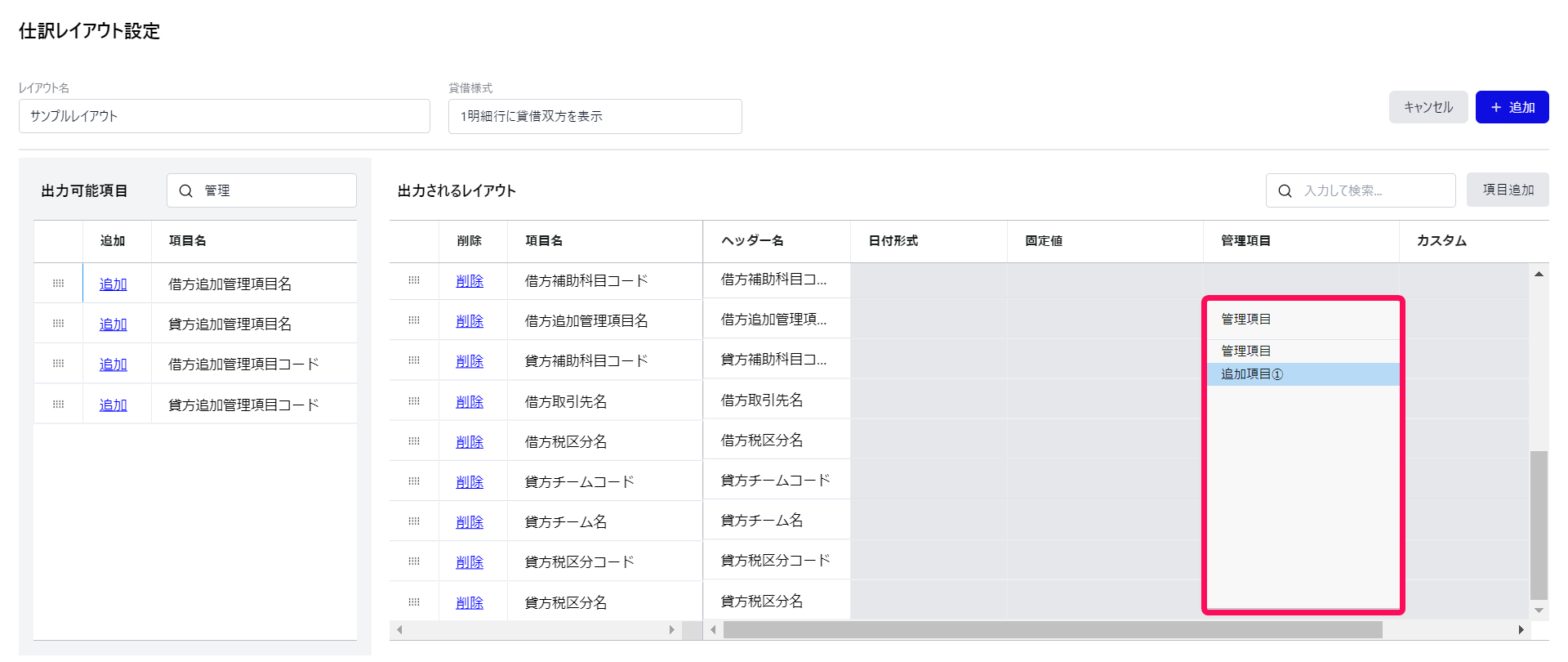Click right arrow of wide horizontal scrollbar
1568x662 pixels.
pyautogui.click(x=1521, y=629)
